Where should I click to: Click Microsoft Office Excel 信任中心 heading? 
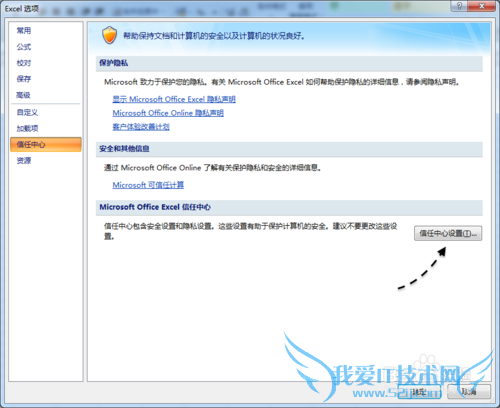155,207
